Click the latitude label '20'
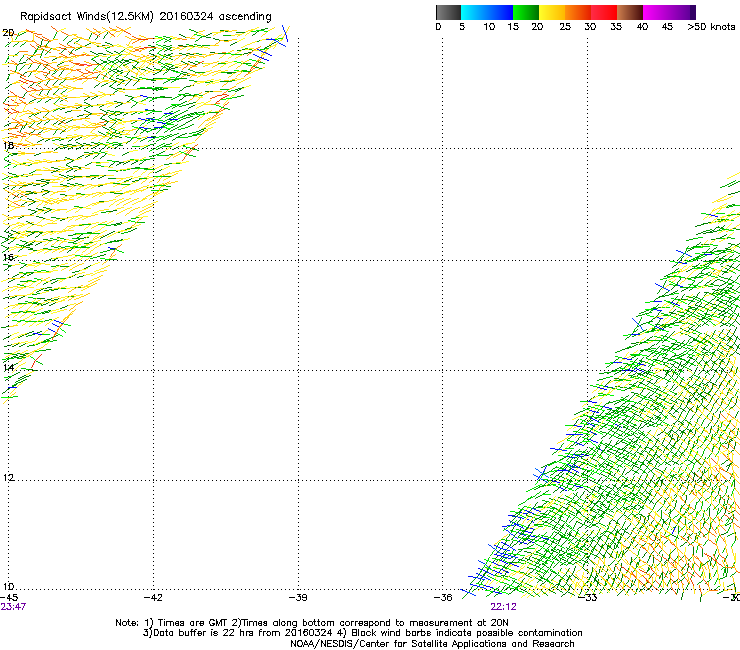Viewport: 740px width, 650px height. coord(8,33)
